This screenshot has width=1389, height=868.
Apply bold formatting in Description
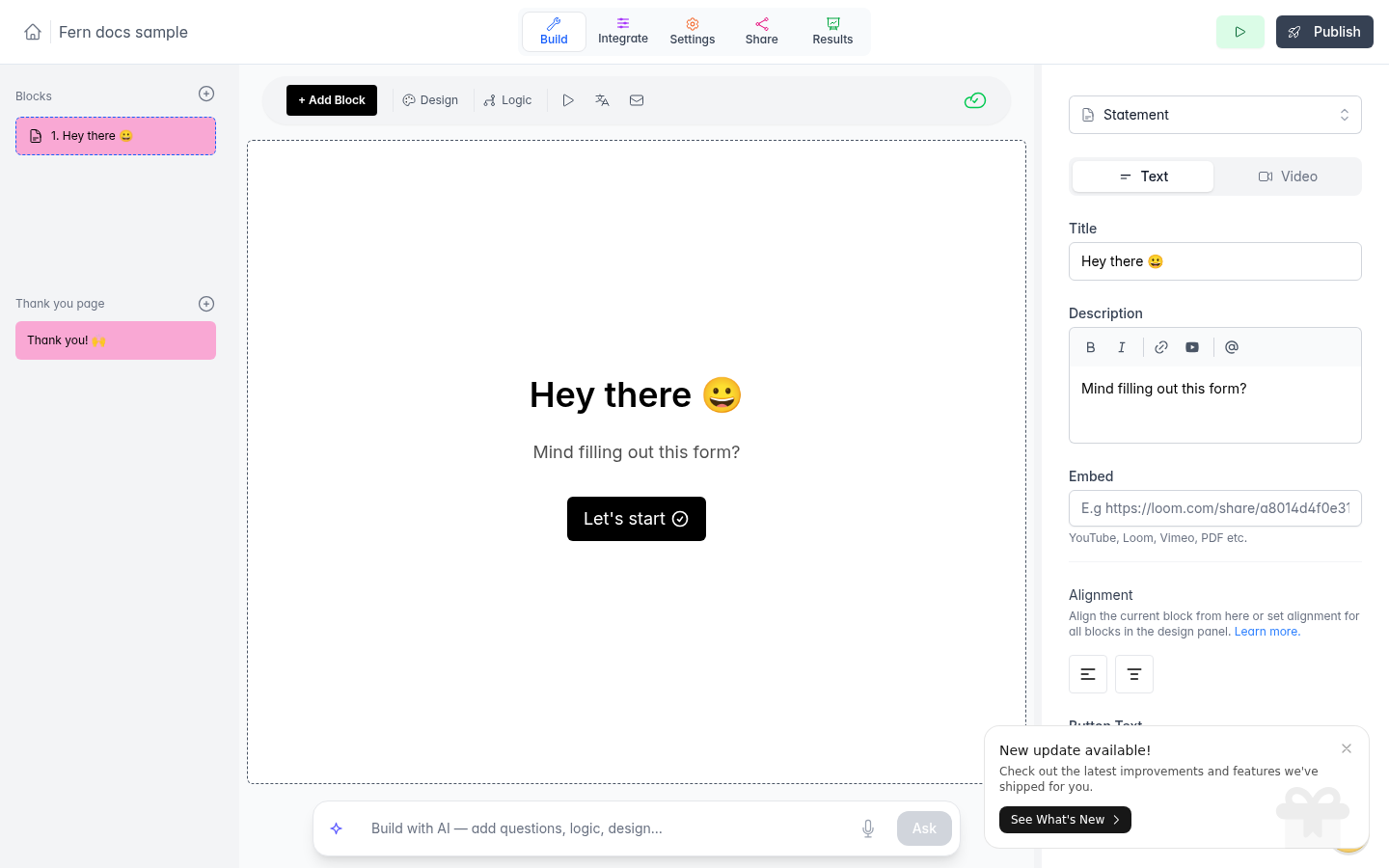(1091, 347)
